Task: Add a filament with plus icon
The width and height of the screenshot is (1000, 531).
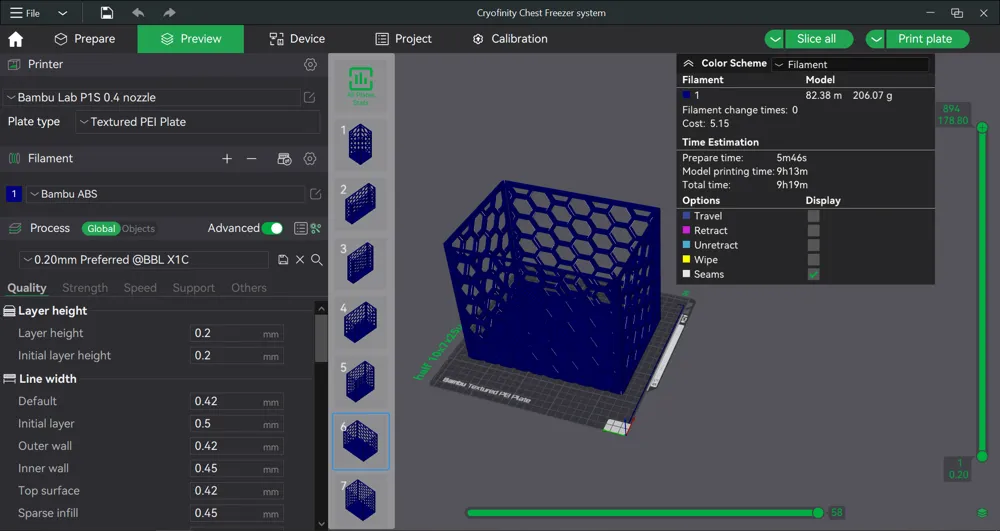Action: [x=227, y=159]
